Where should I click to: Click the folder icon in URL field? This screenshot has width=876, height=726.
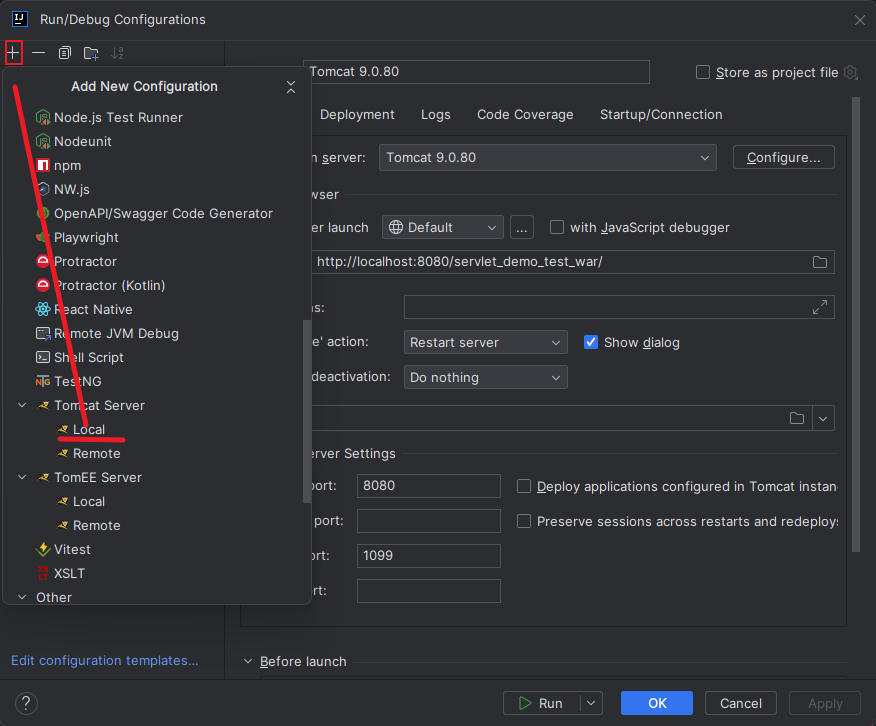click(820, 262)
